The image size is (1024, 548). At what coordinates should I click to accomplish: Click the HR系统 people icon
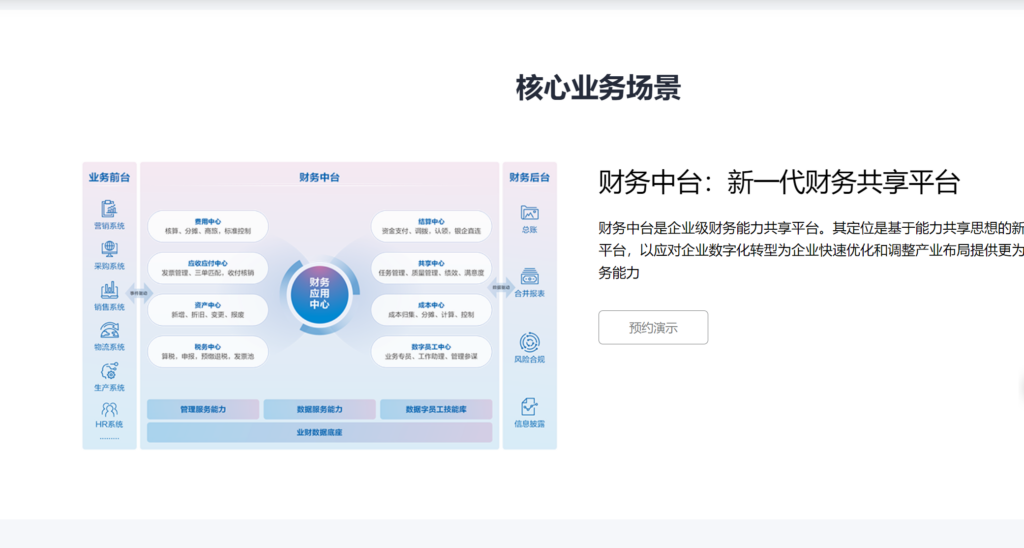[109, 409]
